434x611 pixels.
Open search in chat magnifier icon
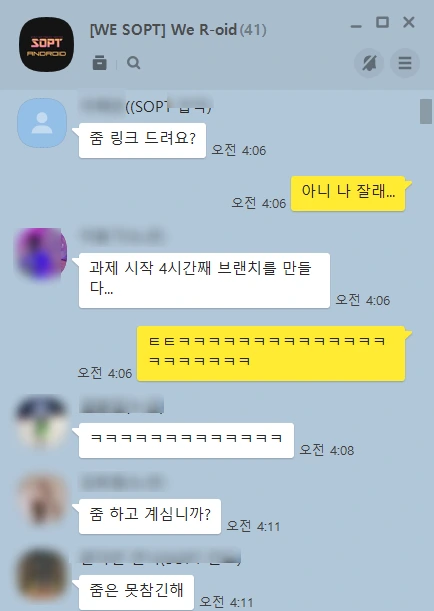coord(133,62)
